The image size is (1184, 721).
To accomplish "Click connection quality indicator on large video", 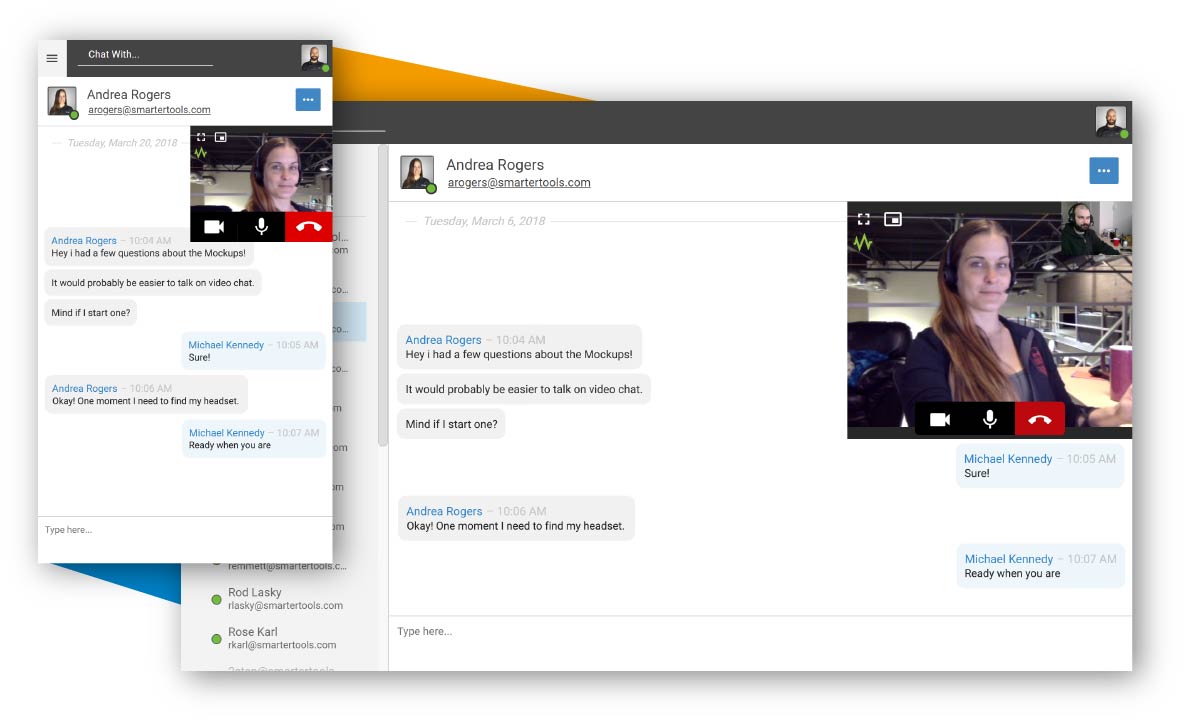I will (x=863, y=243).
